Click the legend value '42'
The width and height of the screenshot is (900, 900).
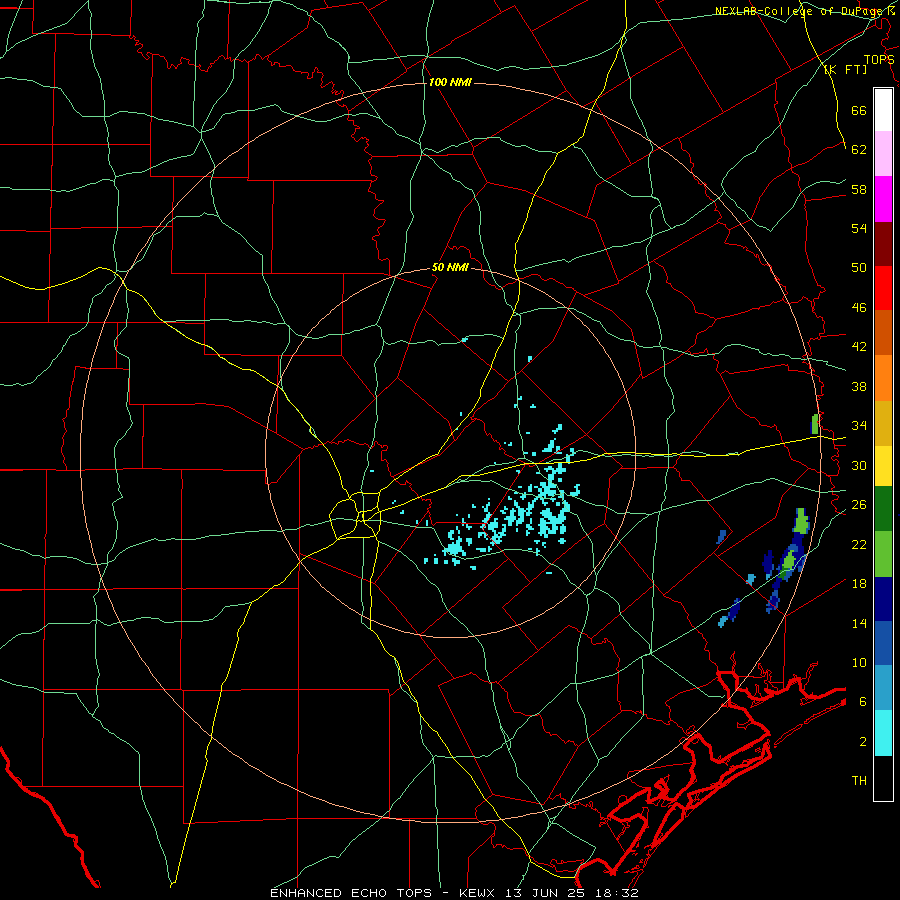(x=859, y=346)
